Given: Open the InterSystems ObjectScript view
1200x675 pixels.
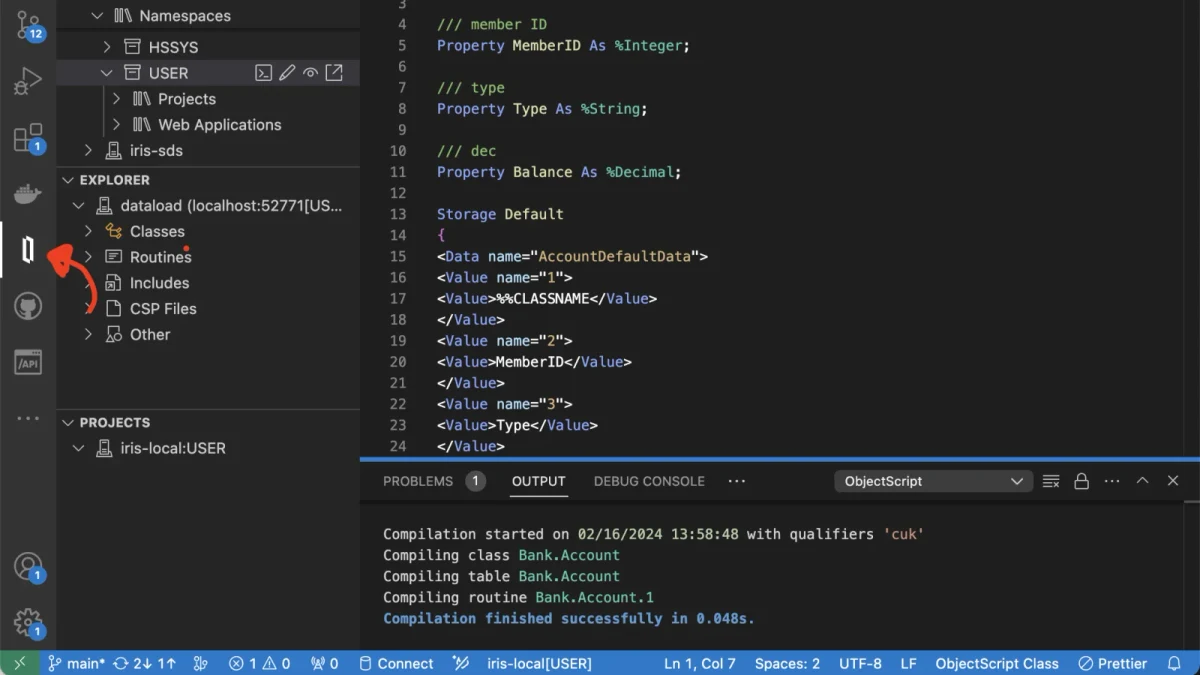Looking at the screenshot, I should tap(28, 250).
